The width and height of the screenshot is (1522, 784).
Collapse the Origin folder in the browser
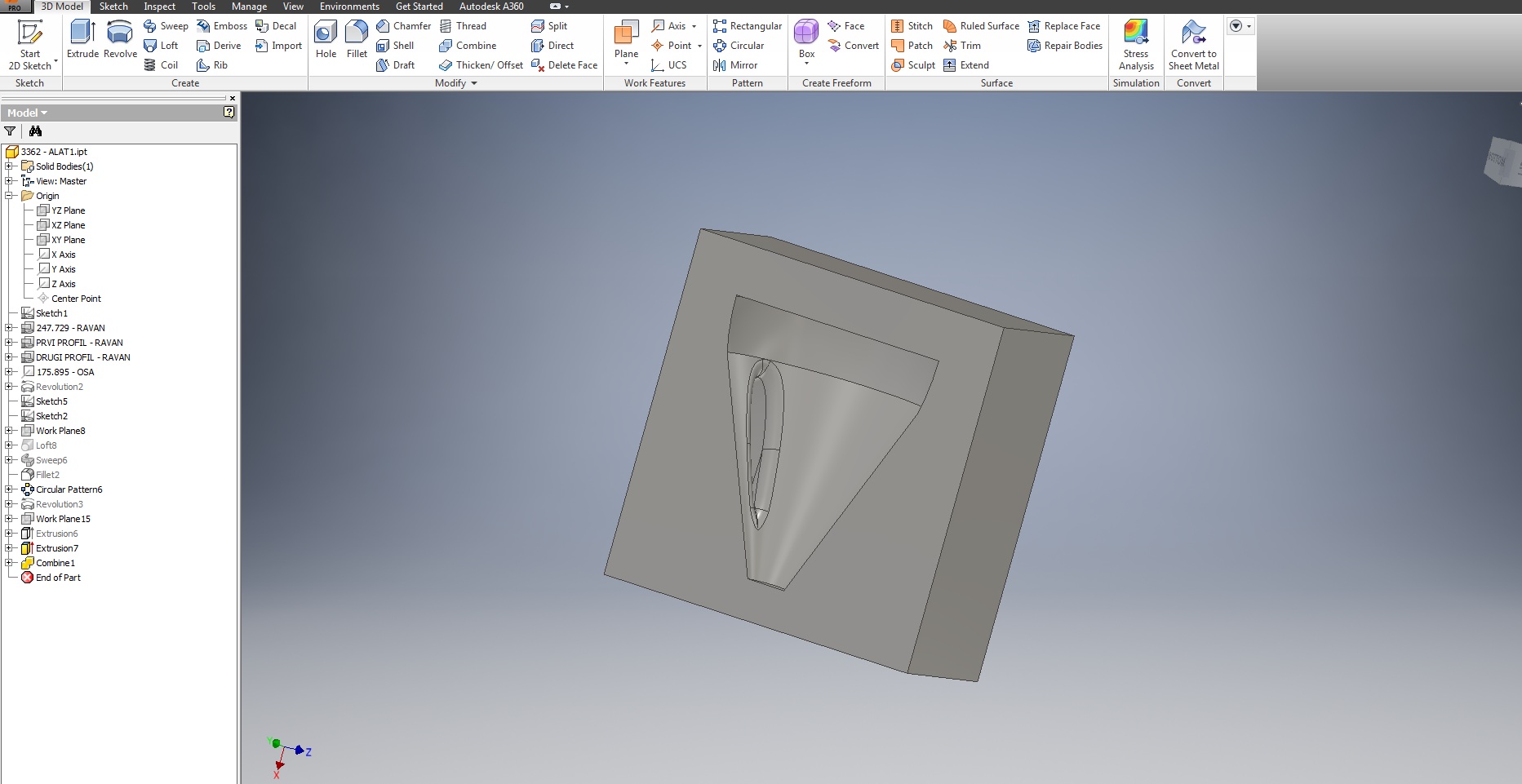tap(10, 196)
